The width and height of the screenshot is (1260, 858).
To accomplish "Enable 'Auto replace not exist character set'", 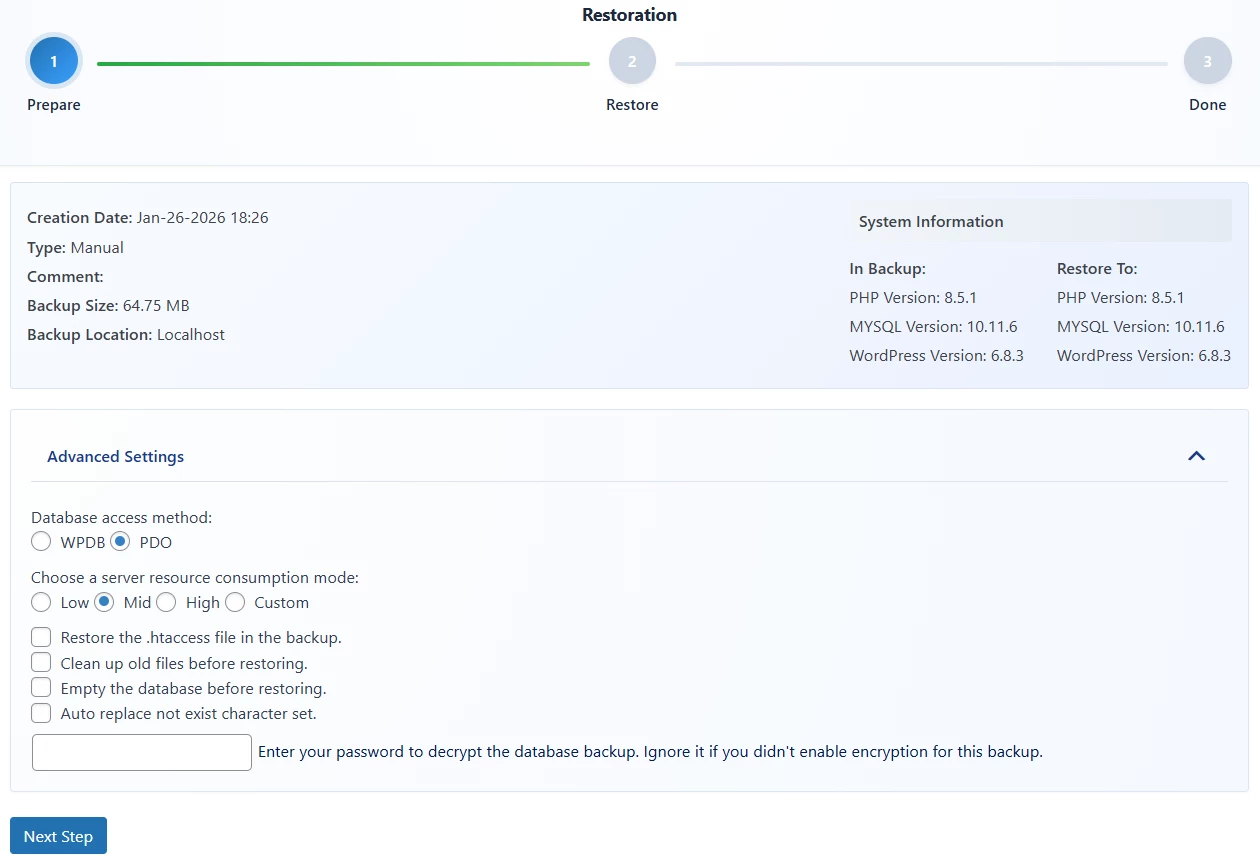I will pos(41,713).
